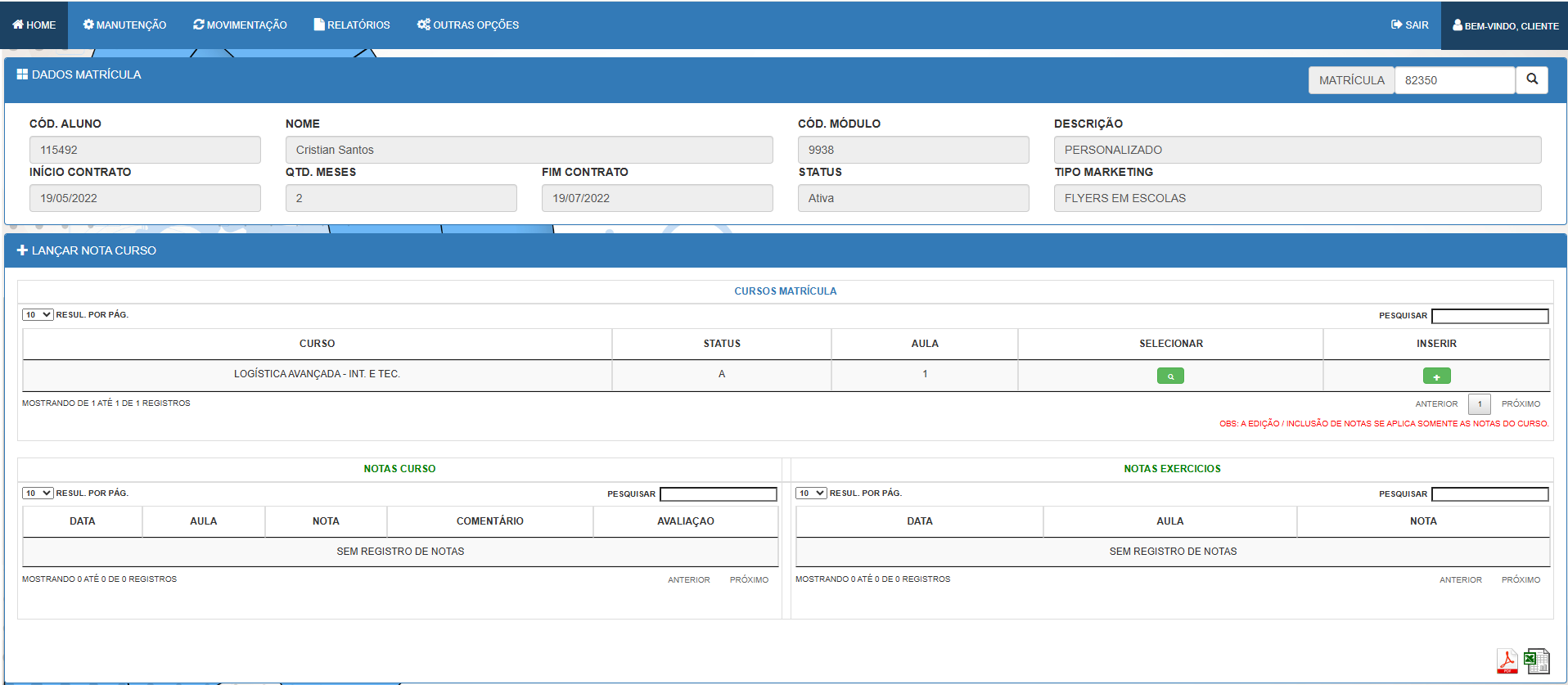
Task: Open the Outras Opções menu
Action: tap(467, 25)
